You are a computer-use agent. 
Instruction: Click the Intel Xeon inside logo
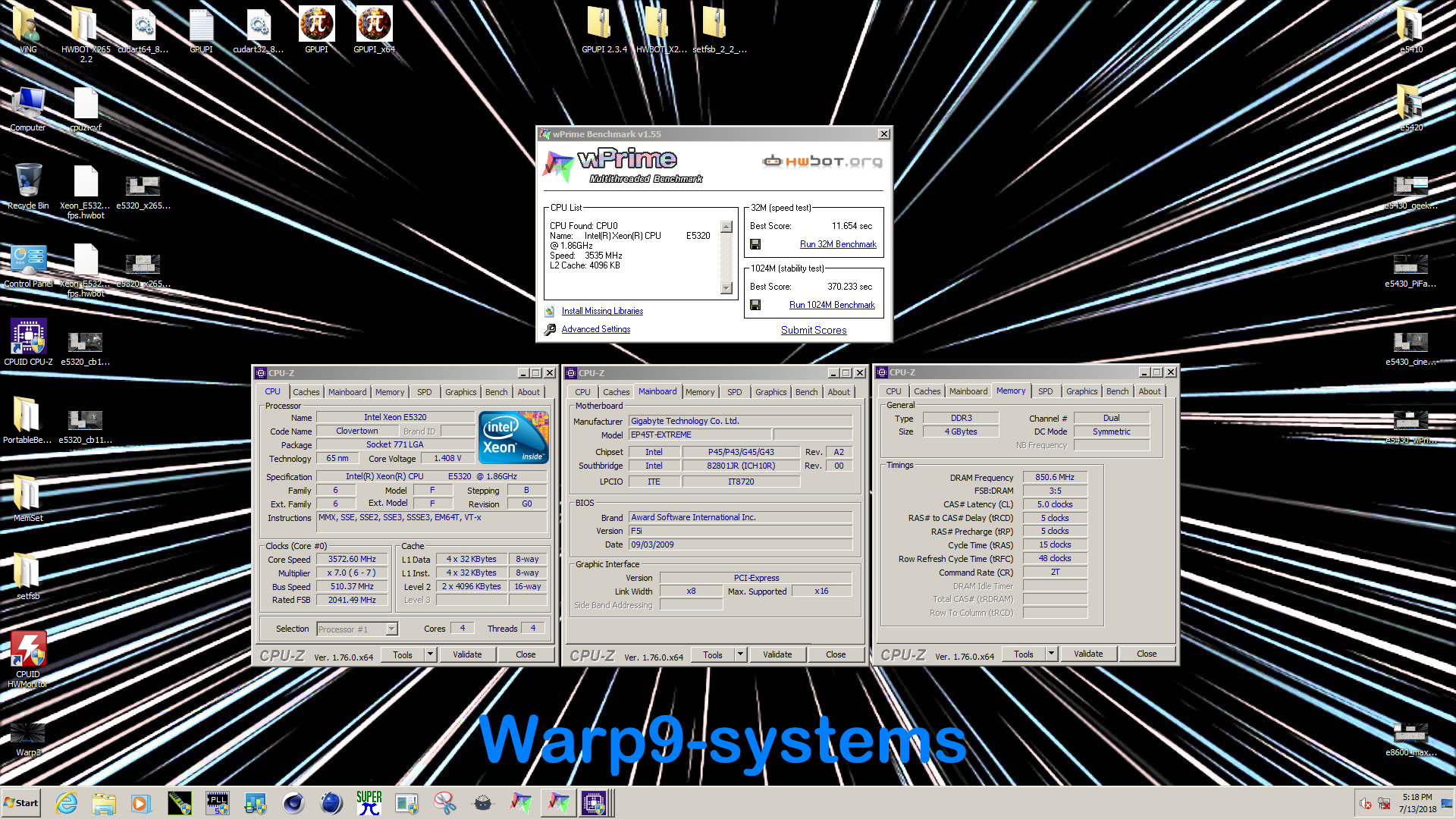point(513,437)
